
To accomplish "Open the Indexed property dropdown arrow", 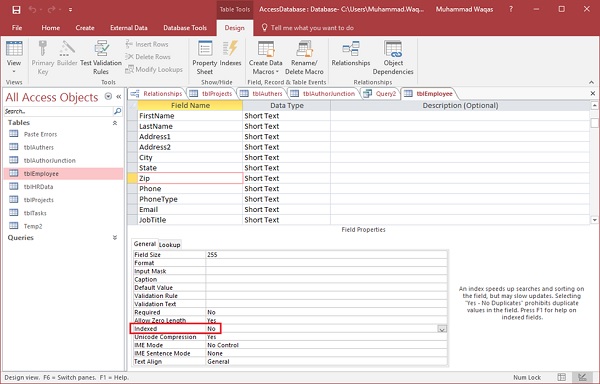I will point(442,329).
